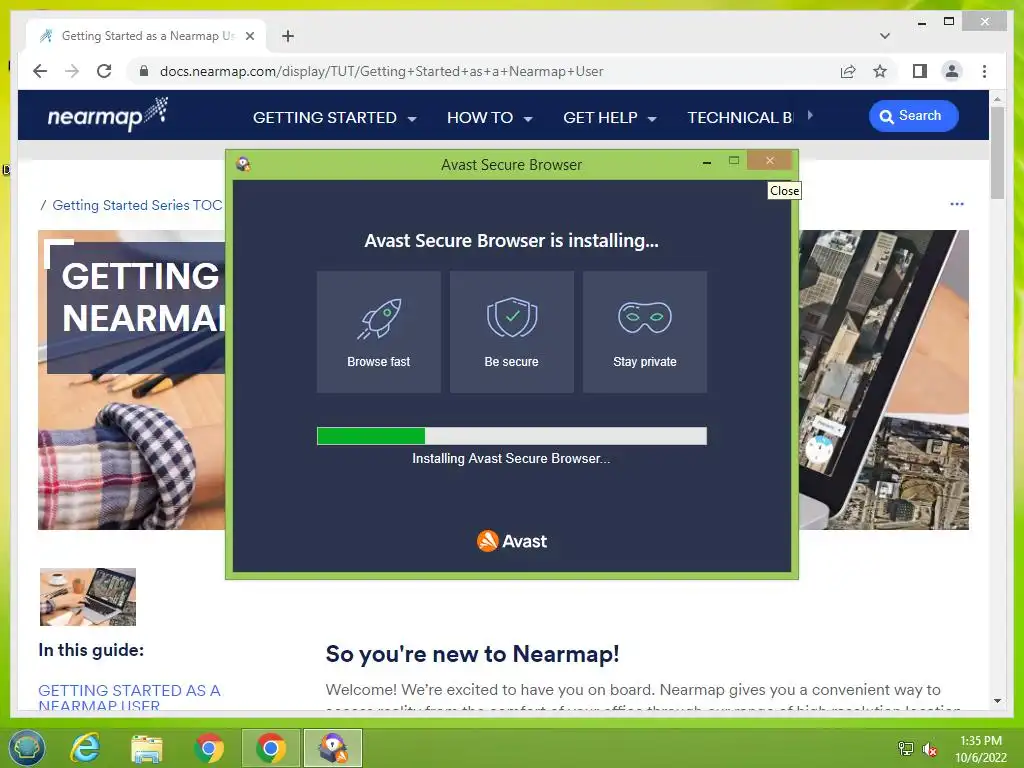
Task: Open the Windows Start button
Action: pos(26,748)
